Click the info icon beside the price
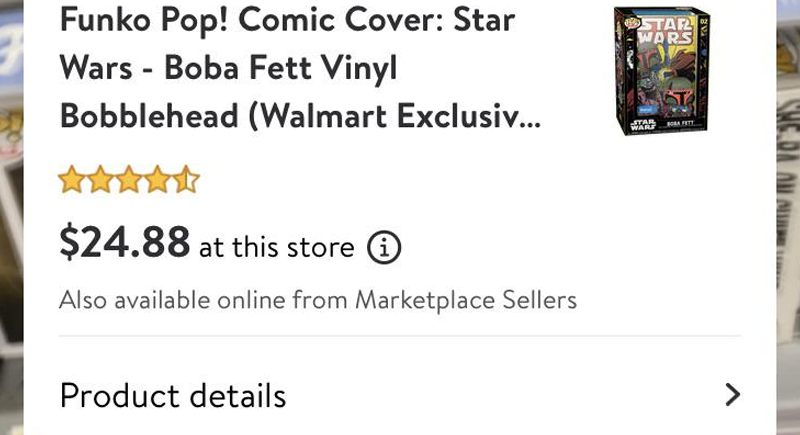800x435 pixels. click(385, 247)
